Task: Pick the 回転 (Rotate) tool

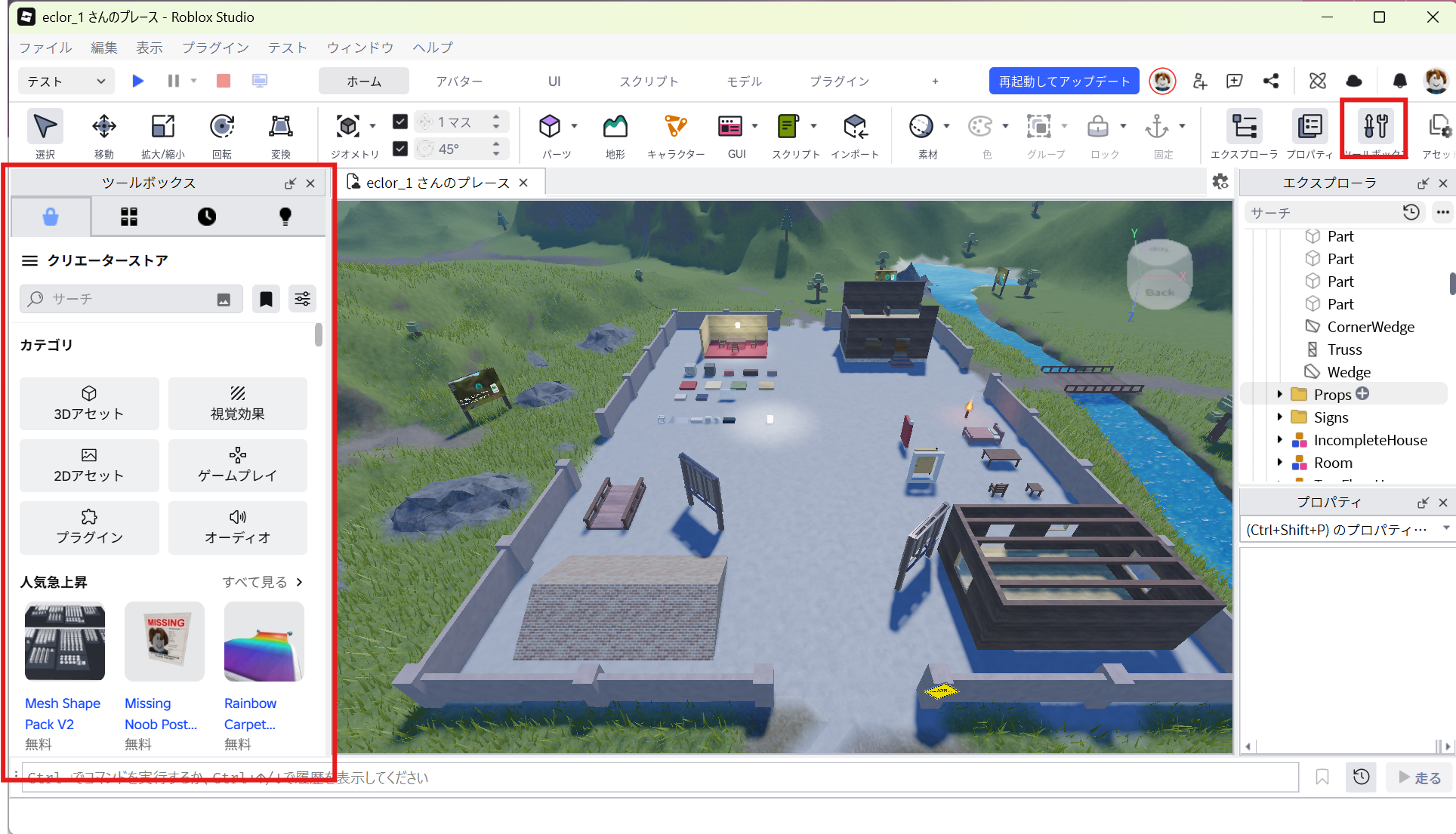Action: coord(222,134)
